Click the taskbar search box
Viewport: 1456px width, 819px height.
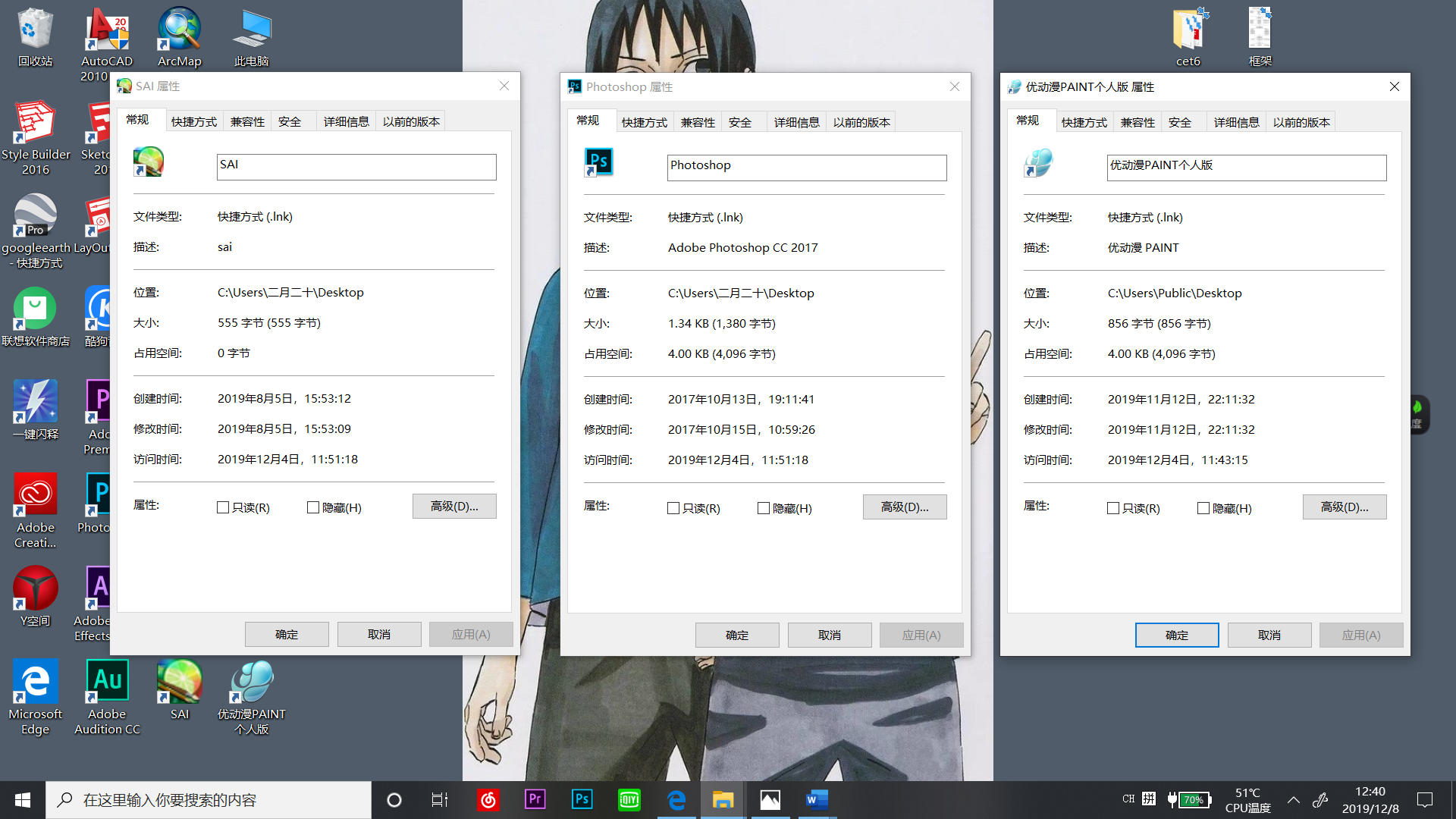point(209,800)
